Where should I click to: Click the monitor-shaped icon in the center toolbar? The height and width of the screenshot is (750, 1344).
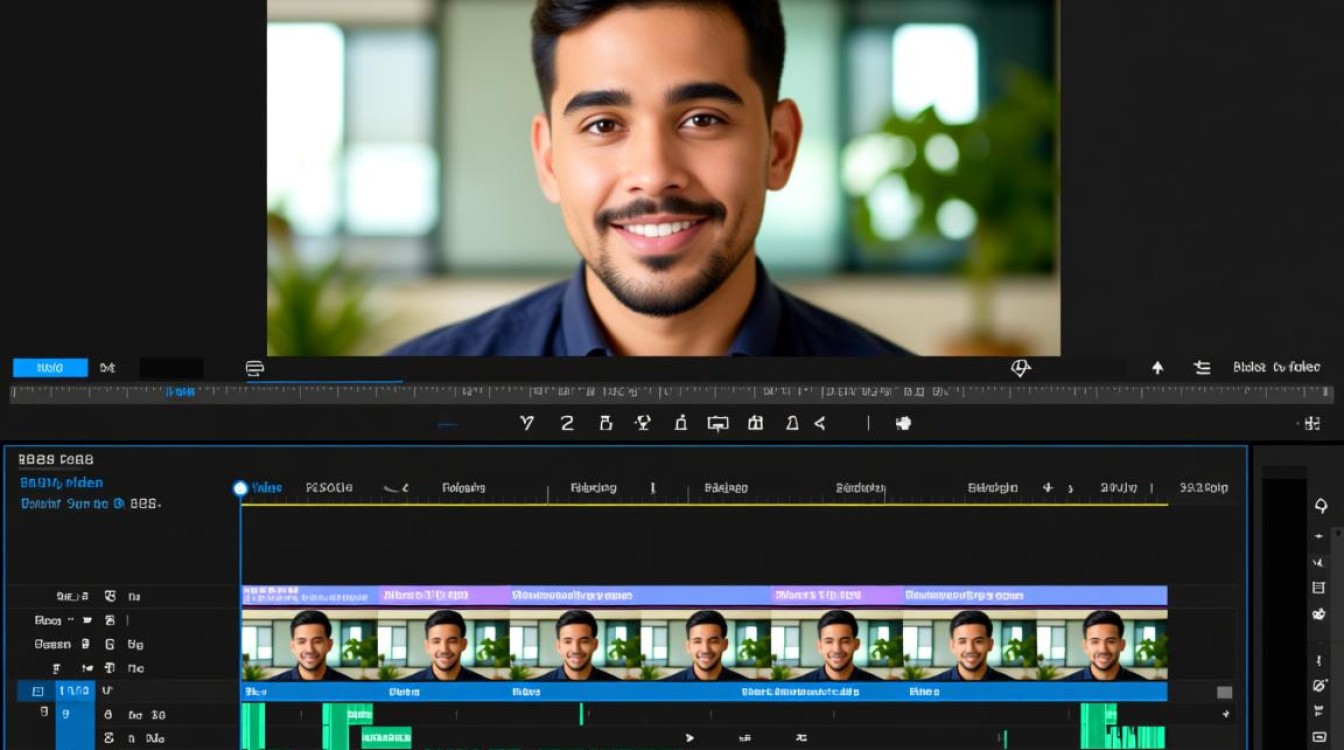tap(718, 423)
